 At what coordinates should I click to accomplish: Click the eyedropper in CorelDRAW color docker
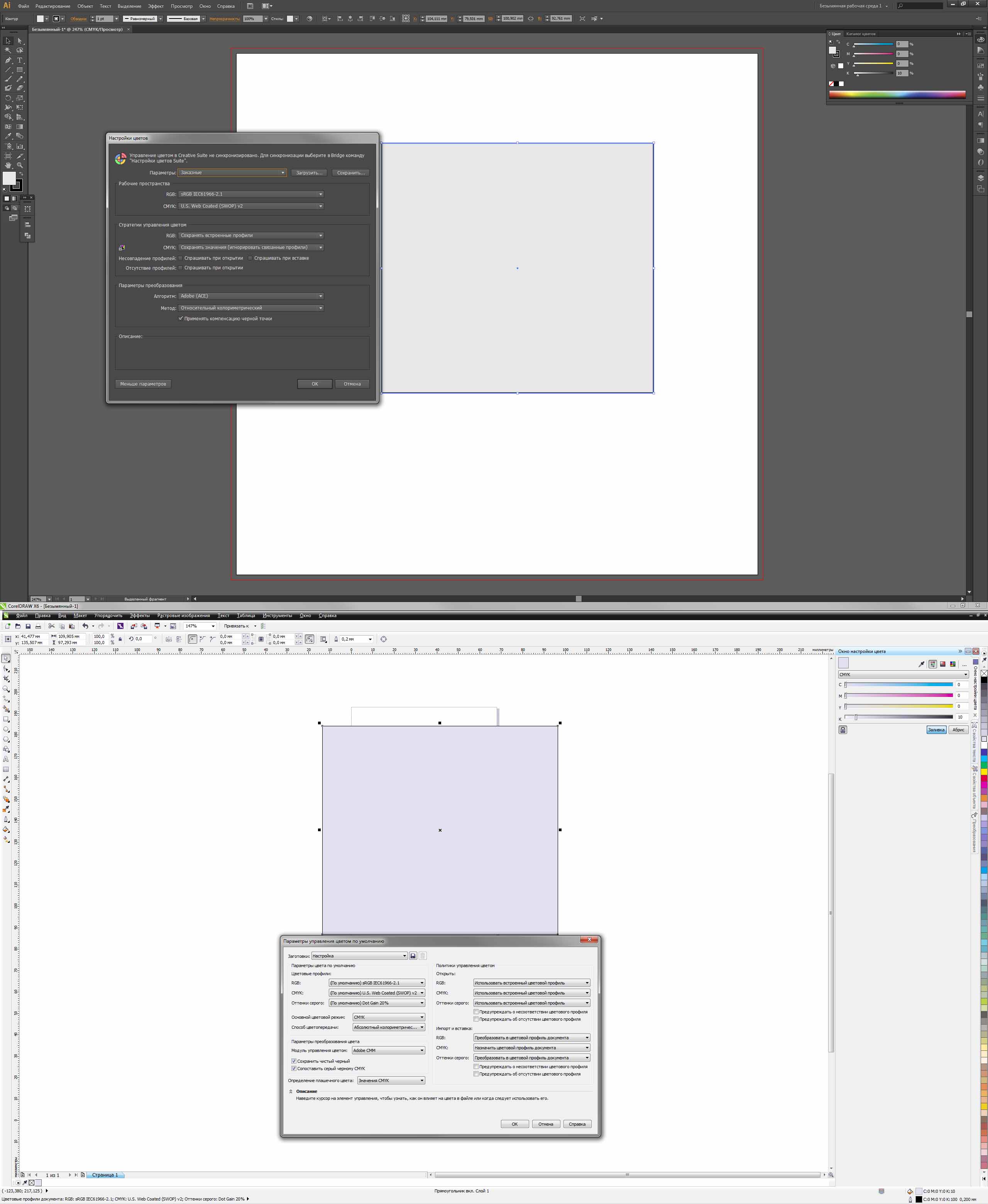(x=921, y=664)
